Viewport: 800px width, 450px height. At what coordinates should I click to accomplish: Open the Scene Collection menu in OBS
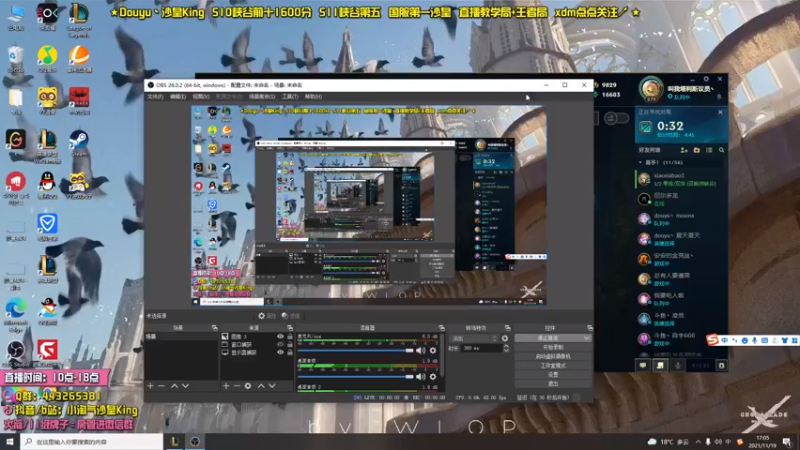click(262, 96)
